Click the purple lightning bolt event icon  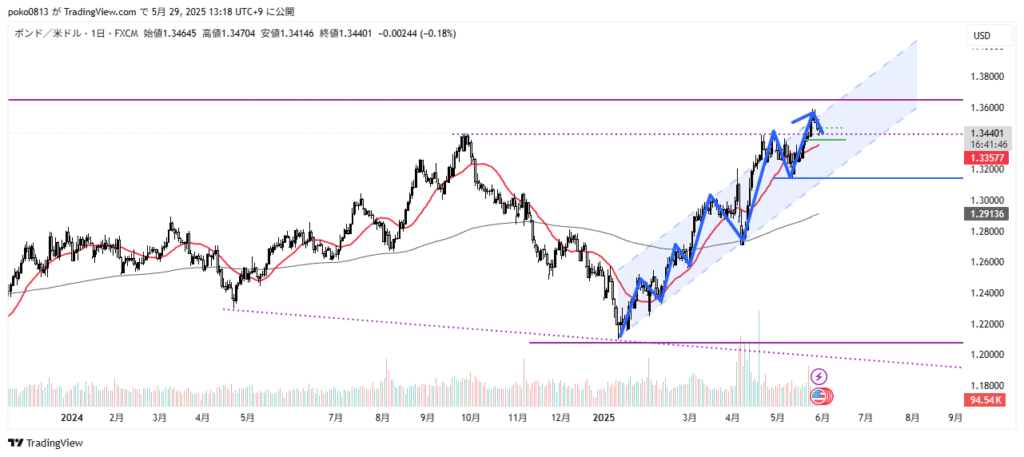819,376
